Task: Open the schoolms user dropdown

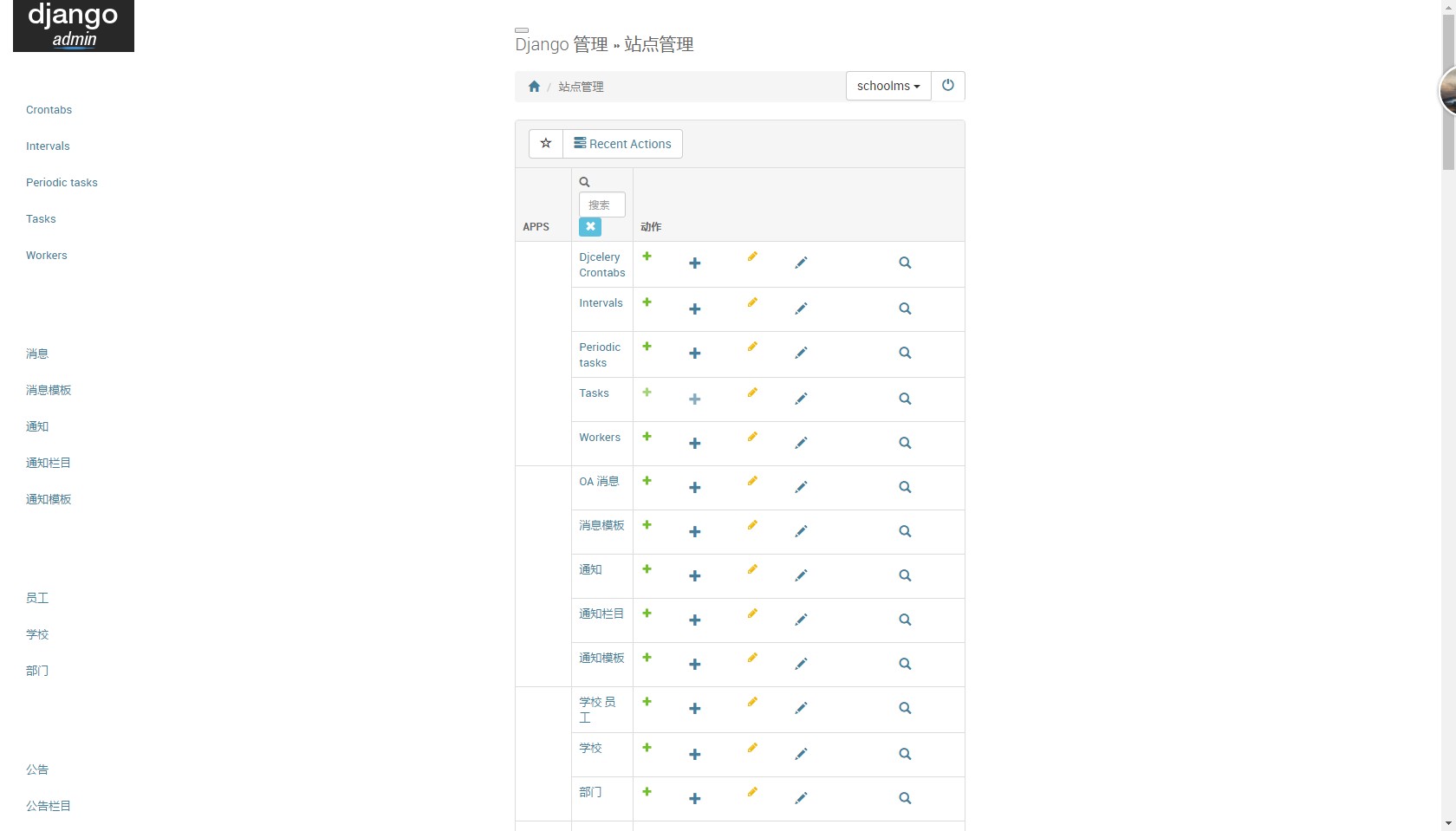Action: [888, 86]
